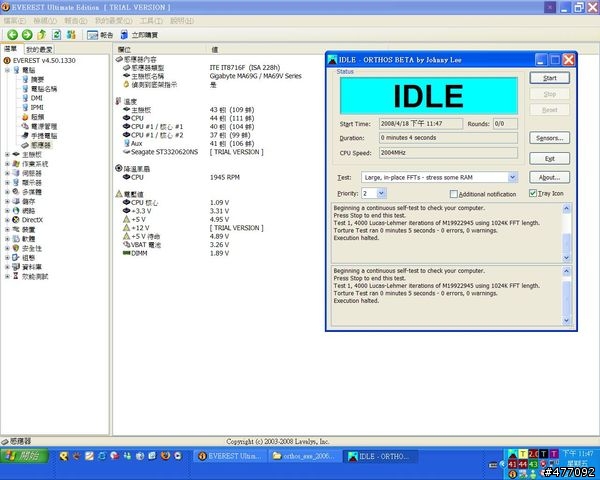
Task: Select the highlighted Sensor (感應器) tree item
Action: (x=36, y=145)
